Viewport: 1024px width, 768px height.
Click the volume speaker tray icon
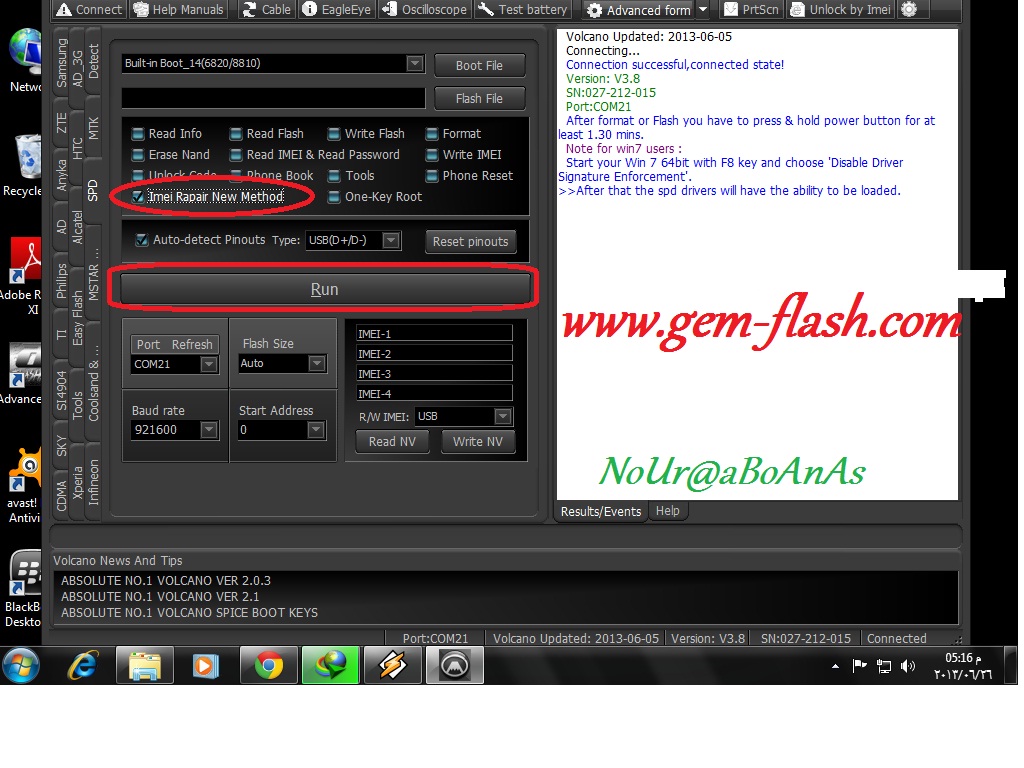[x=907, y=666]
